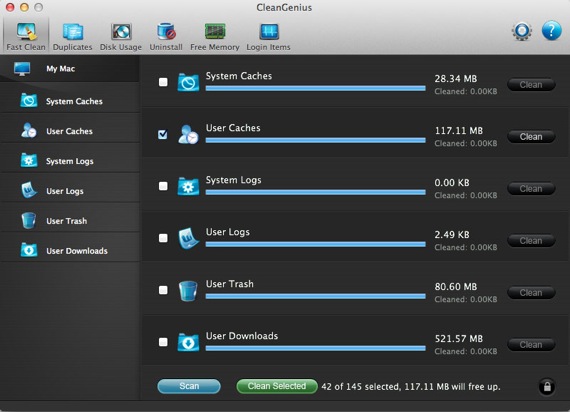Click the User Caches icon in list
The height and width of the screenshot is (412, 570).
(x=188, y=134)
